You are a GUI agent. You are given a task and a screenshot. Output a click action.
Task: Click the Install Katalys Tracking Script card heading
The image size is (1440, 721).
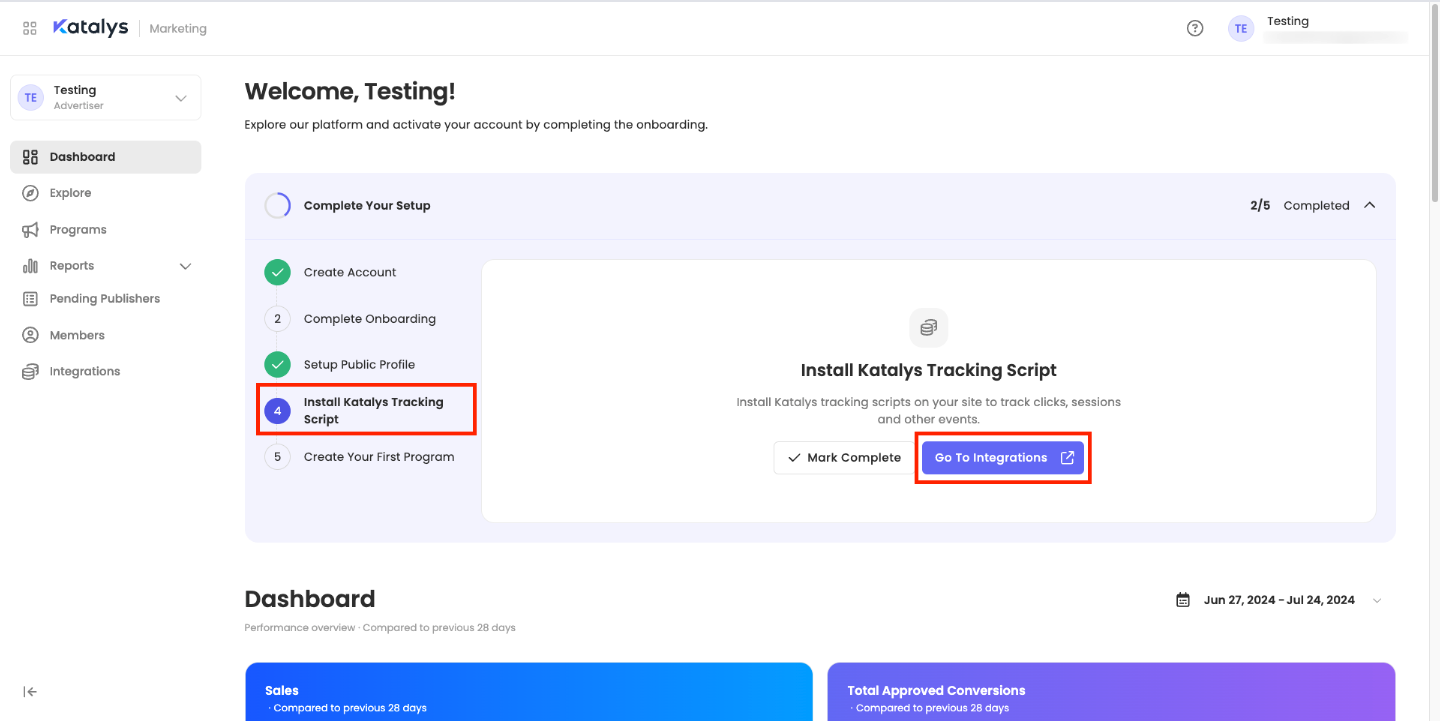click(x=929, y=370)
